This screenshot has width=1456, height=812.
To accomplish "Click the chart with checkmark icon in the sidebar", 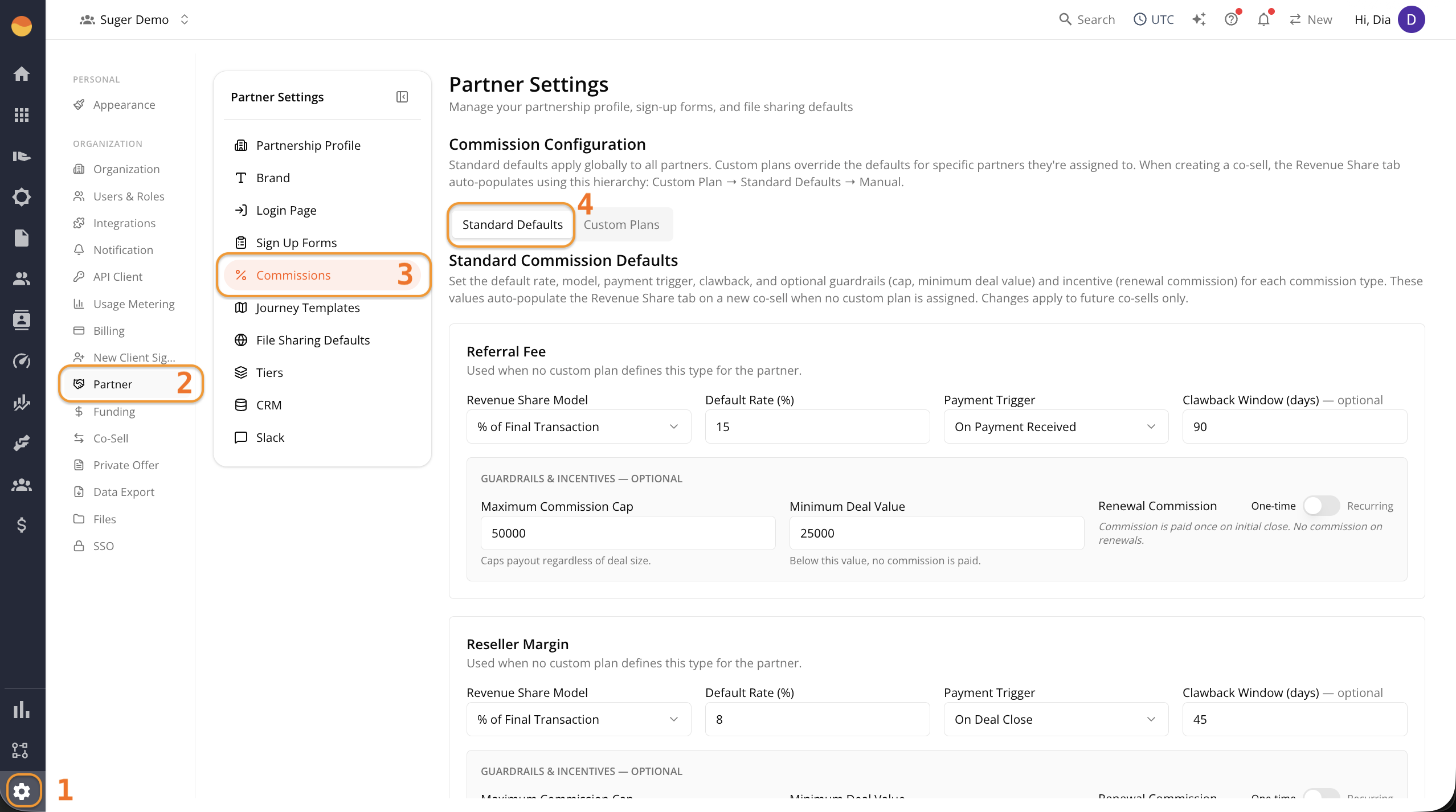I will point(22,402).
